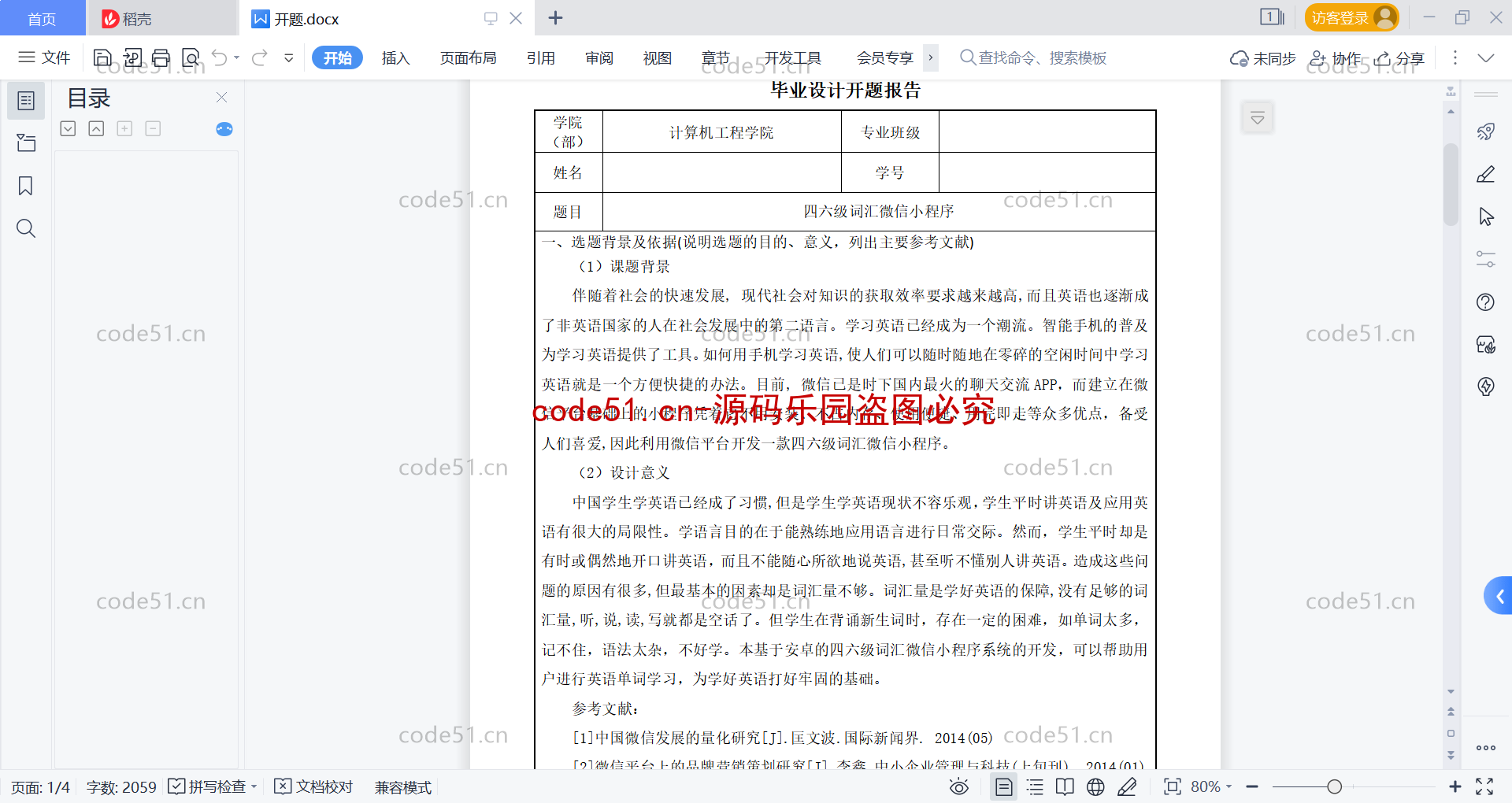Click the zoom slider handle
Viewport: 1512px width, 803px height.
(1334, 786)
